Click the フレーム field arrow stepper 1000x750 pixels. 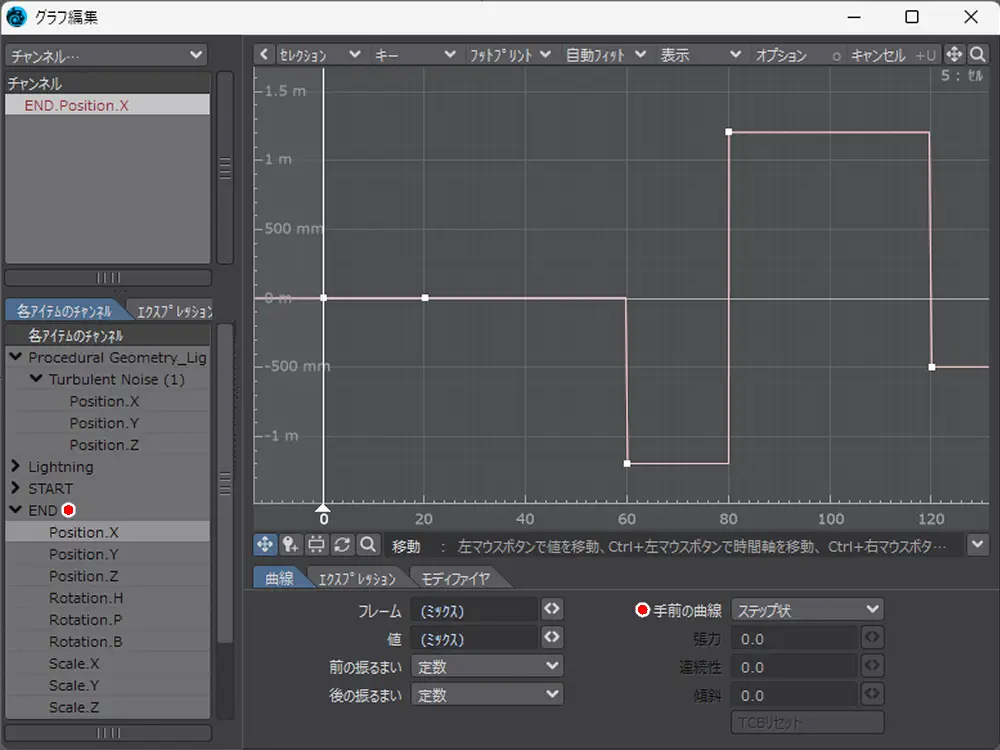(551, 609)
